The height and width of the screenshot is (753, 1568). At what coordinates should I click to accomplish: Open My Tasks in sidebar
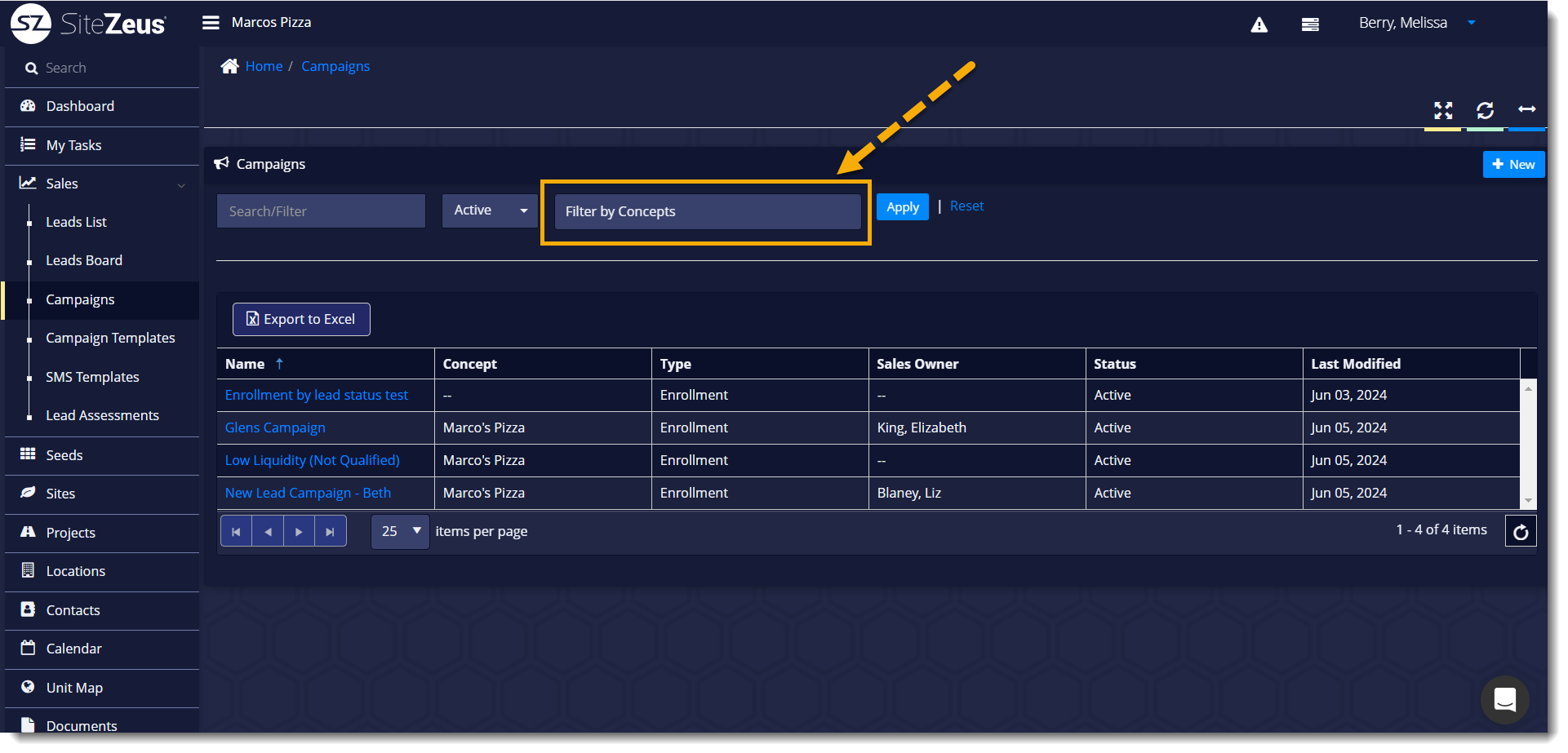[x=102, y=145]
